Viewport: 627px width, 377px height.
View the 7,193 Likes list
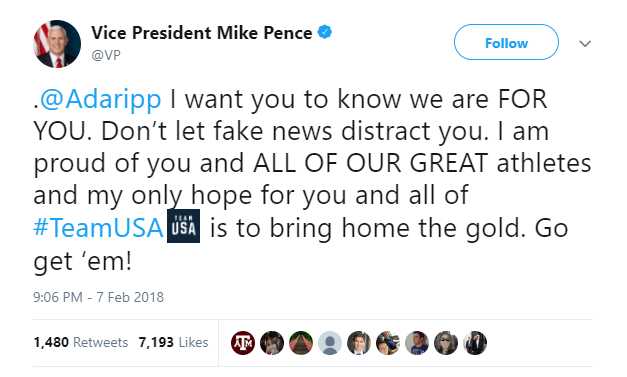tap(173, 342)
